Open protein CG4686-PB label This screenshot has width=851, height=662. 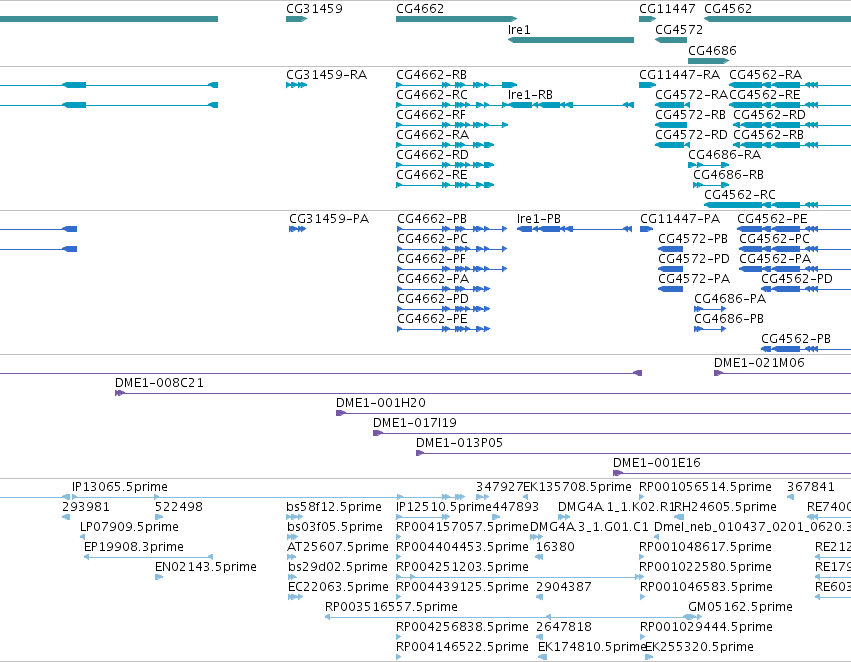coord(729,319)
